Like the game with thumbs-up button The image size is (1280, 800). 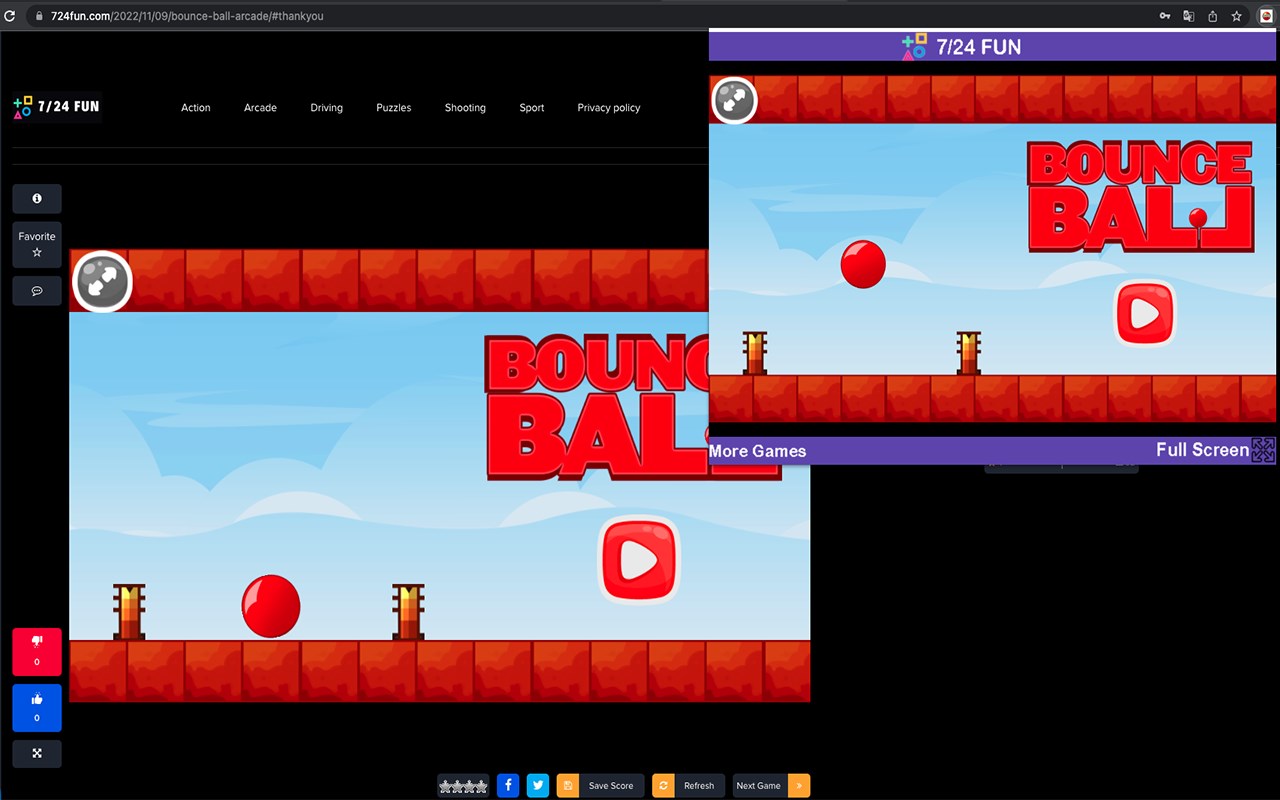coord(37,708)
